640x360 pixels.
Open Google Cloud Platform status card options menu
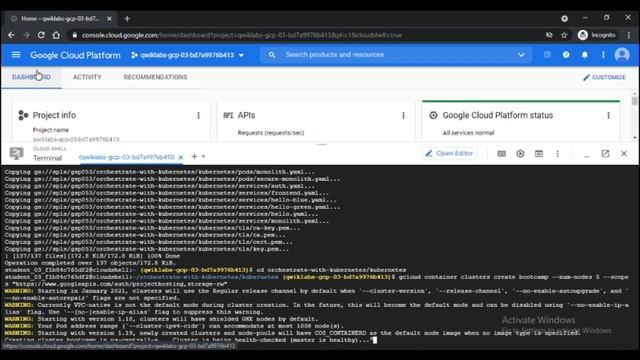click(608, 116)
